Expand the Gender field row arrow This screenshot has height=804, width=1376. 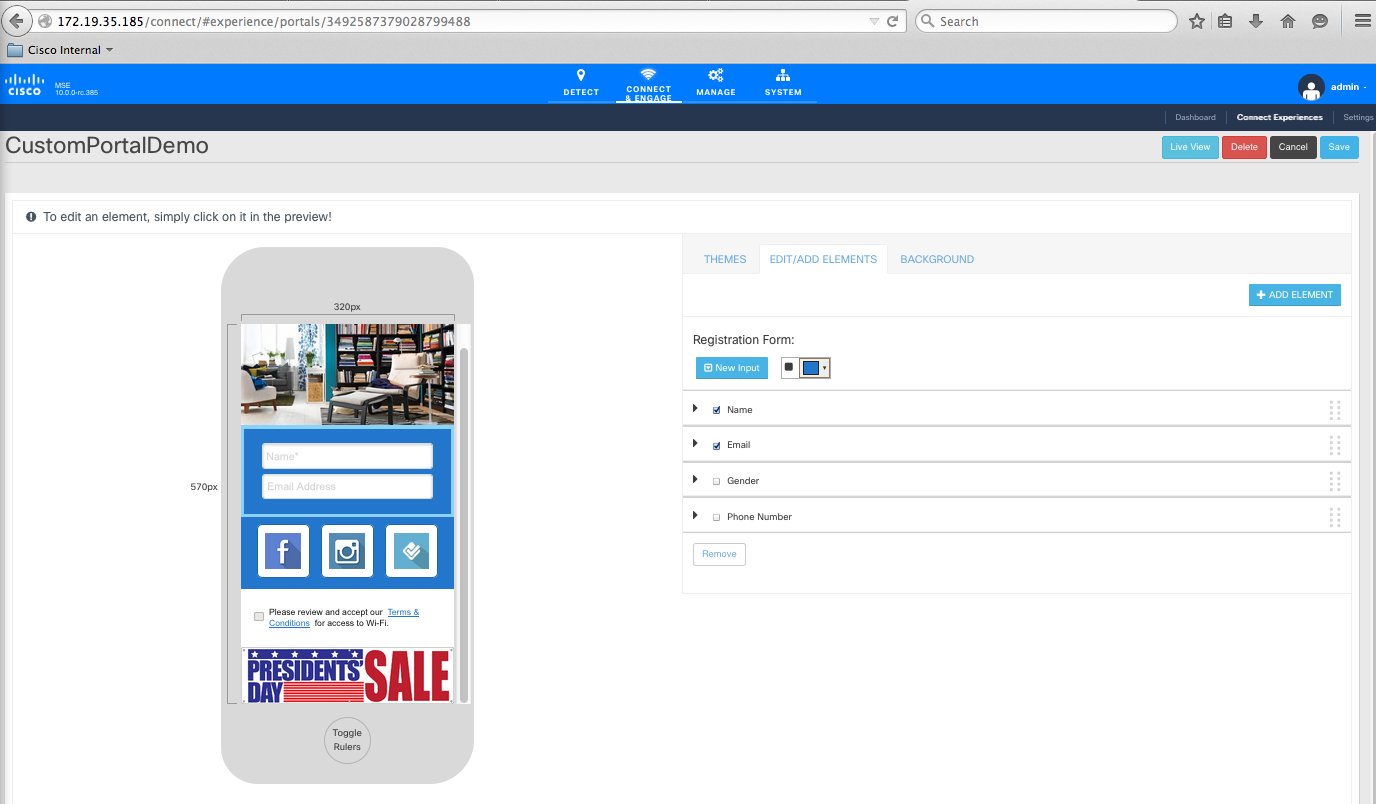695,480
